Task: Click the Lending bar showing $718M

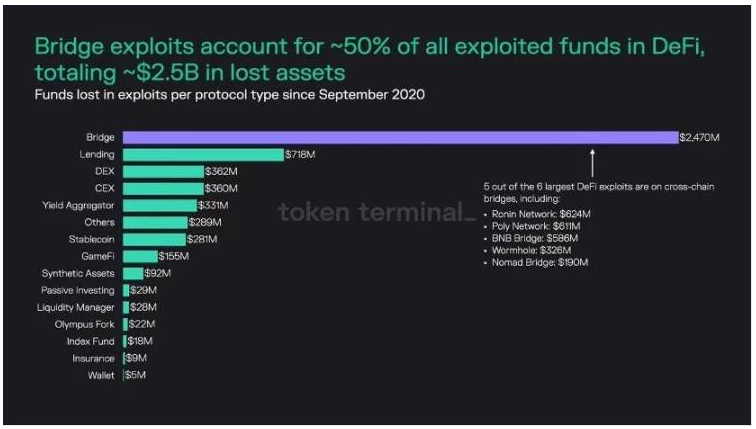Action: (203, 155)
